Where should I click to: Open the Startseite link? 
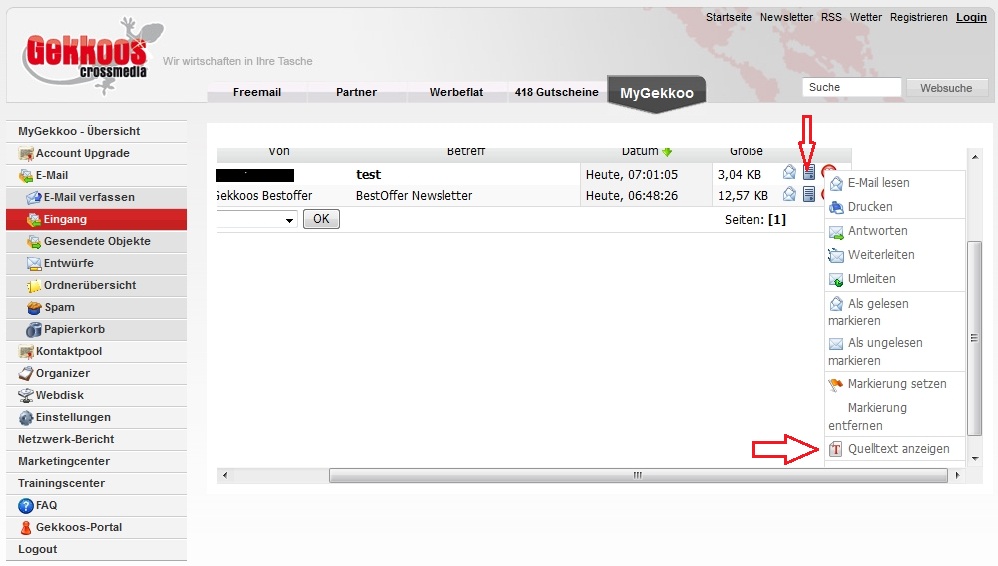(x=729, y=17)
